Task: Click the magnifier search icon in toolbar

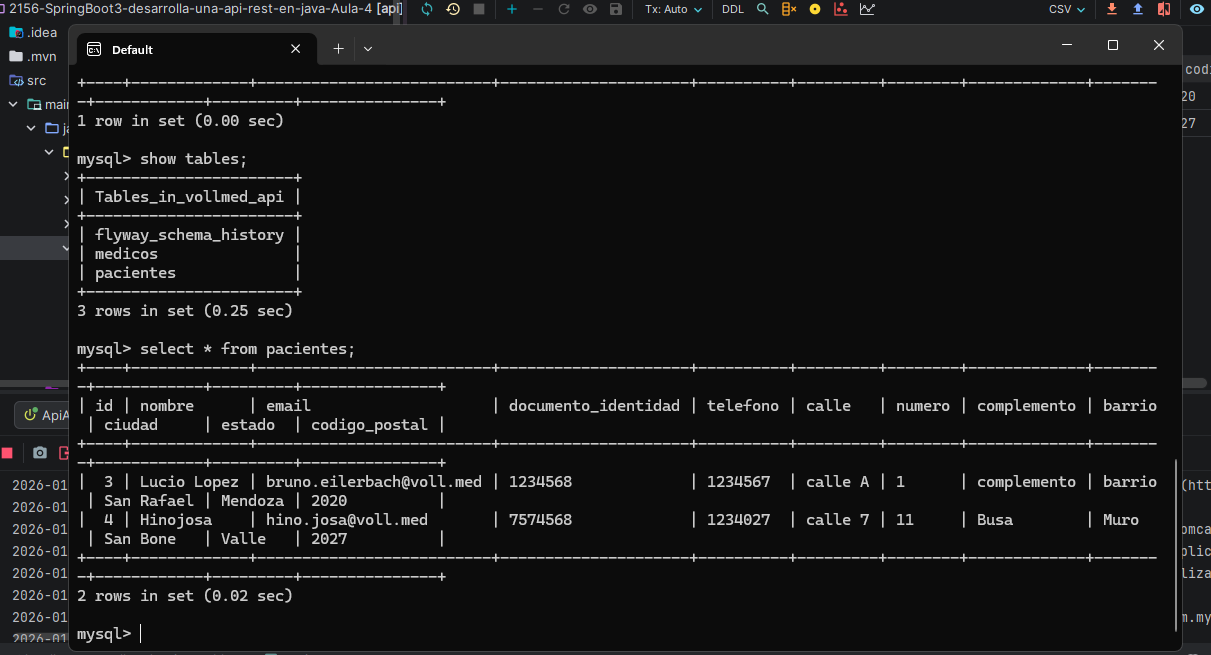Action: click(763, 9)
